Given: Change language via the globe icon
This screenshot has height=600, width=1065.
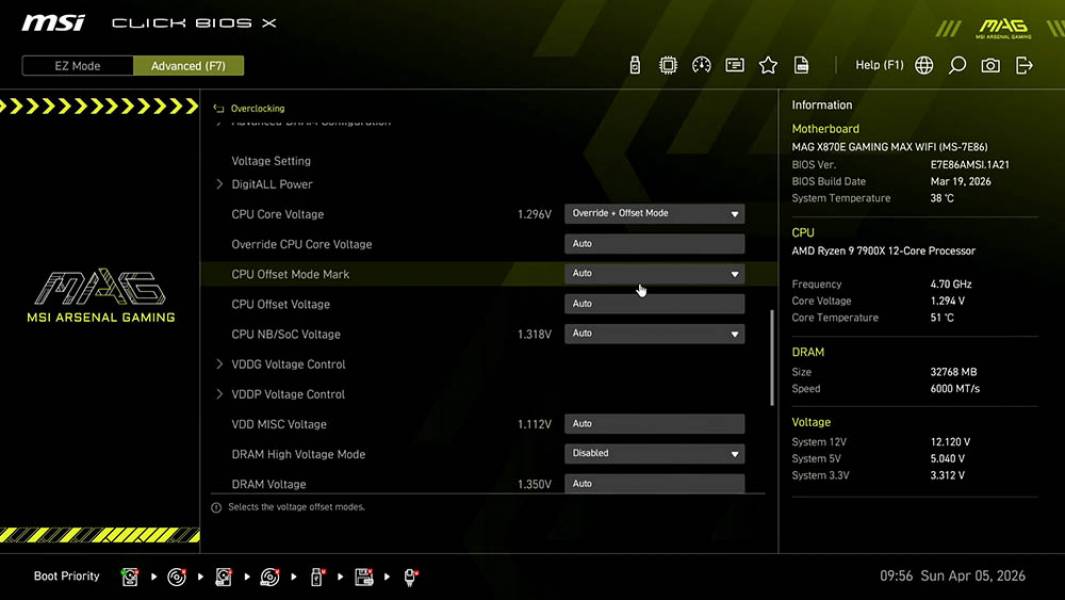Looking at the screenshot, I should point(923,64).
